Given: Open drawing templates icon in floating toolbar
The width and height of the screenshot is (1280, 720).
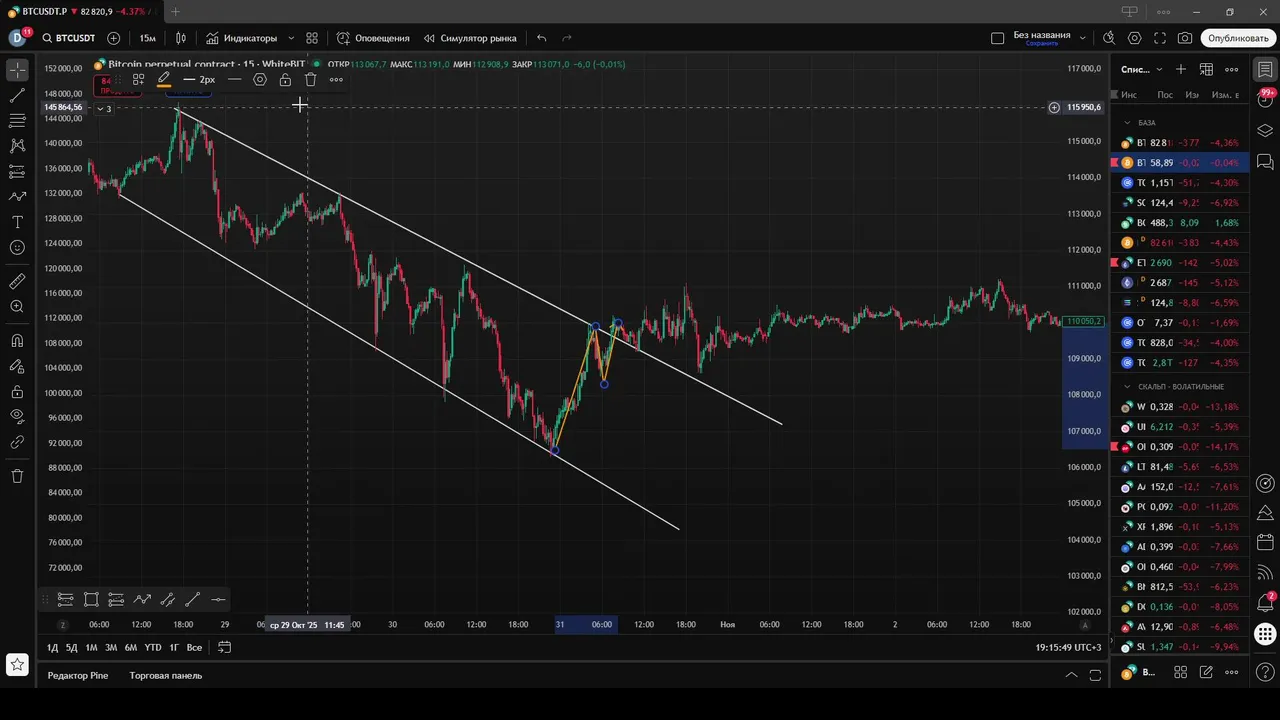Looking at the screenshot, I should [x=138, y=79].
